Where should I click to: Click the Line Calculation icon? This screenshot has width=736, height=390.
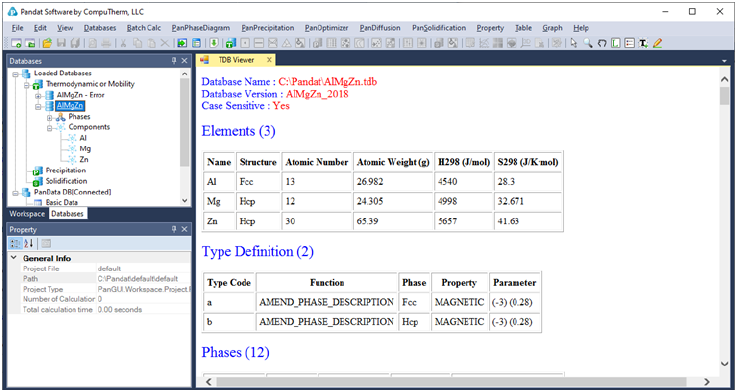(259, 43)
